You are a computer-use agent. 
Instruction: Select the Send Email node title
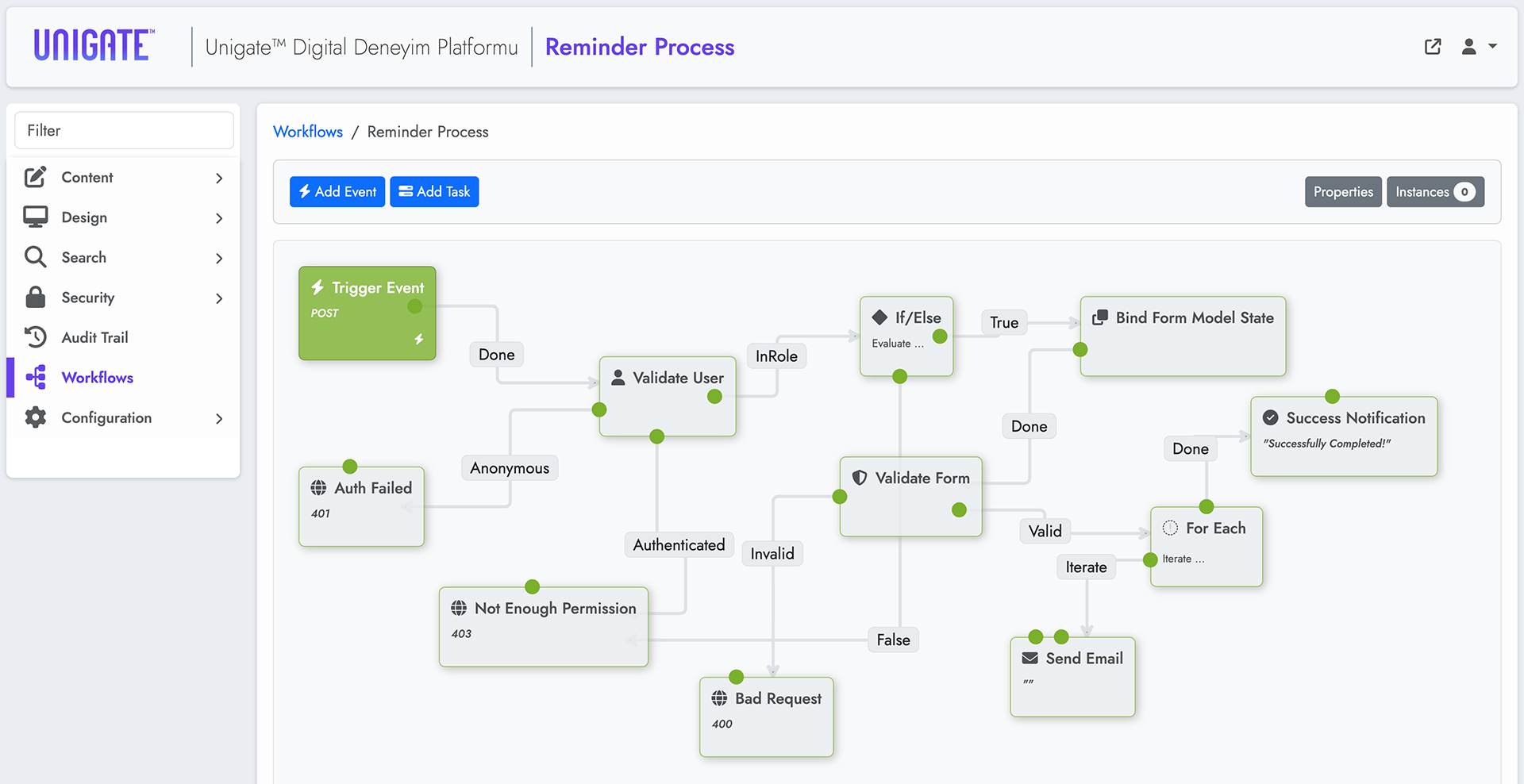click(1084, 658)
